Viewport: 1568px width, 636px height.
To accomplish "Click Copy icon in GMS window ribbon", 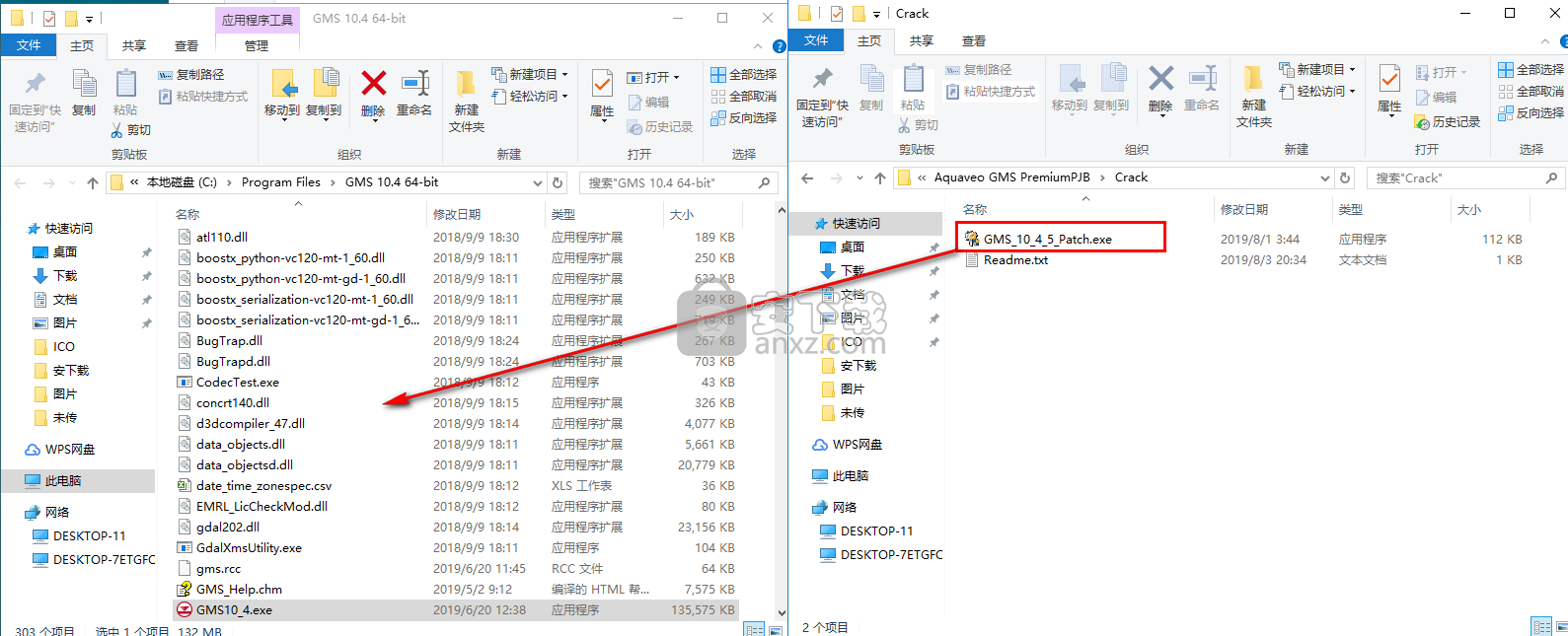I will [84, 84].
